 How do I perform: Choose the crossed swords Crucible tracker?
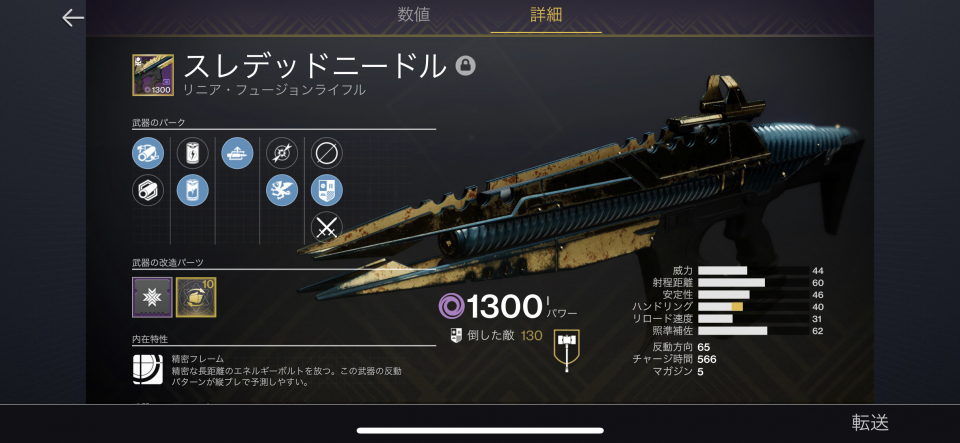tap(327, 228)
